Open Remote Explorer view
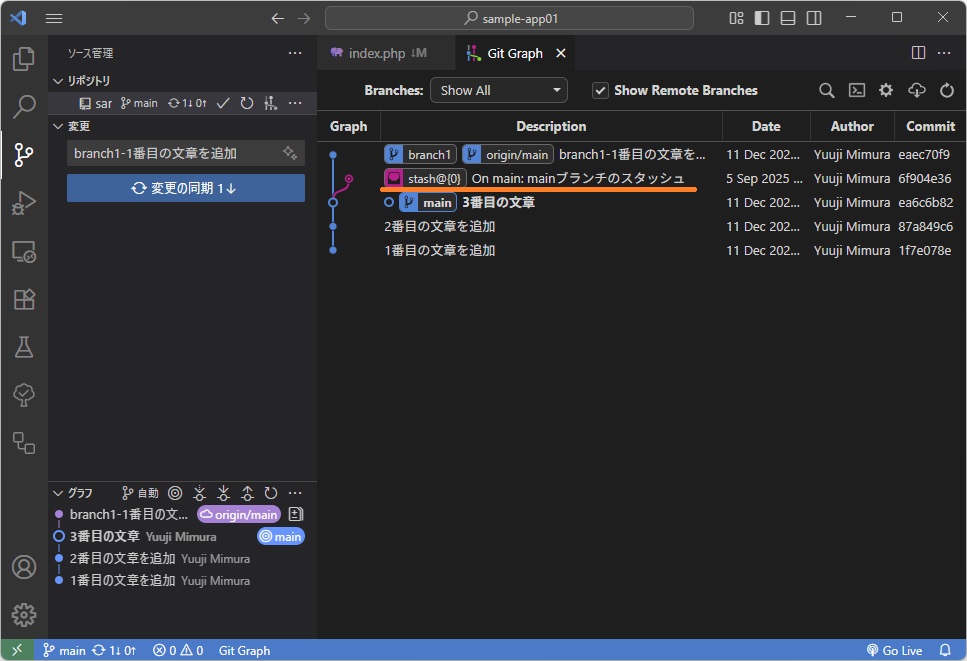The height and width of the screenshot is (661, 967). pos(23,251)
